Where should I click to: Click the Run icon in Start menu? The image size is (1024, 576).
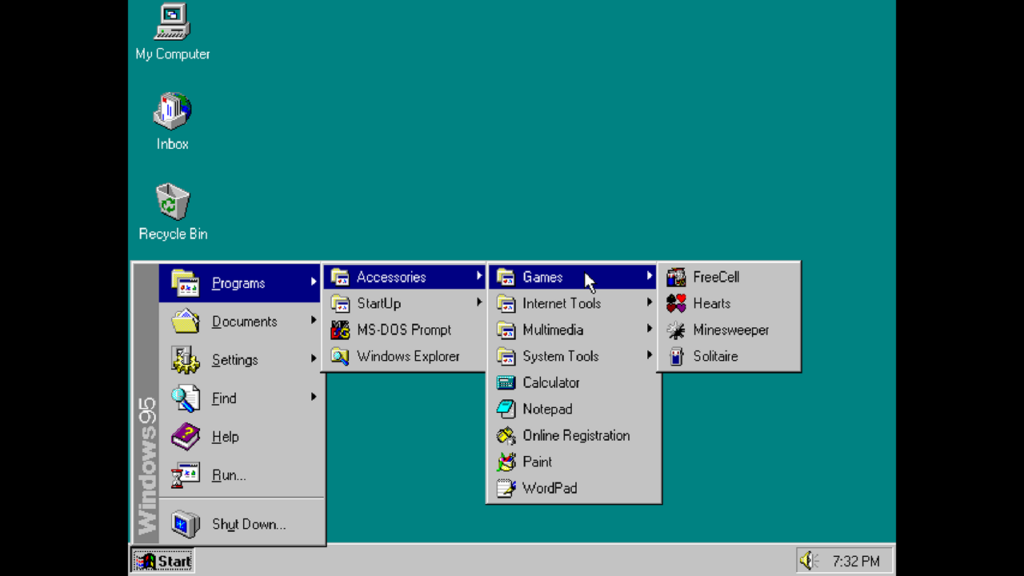click(x=185, y=475)
